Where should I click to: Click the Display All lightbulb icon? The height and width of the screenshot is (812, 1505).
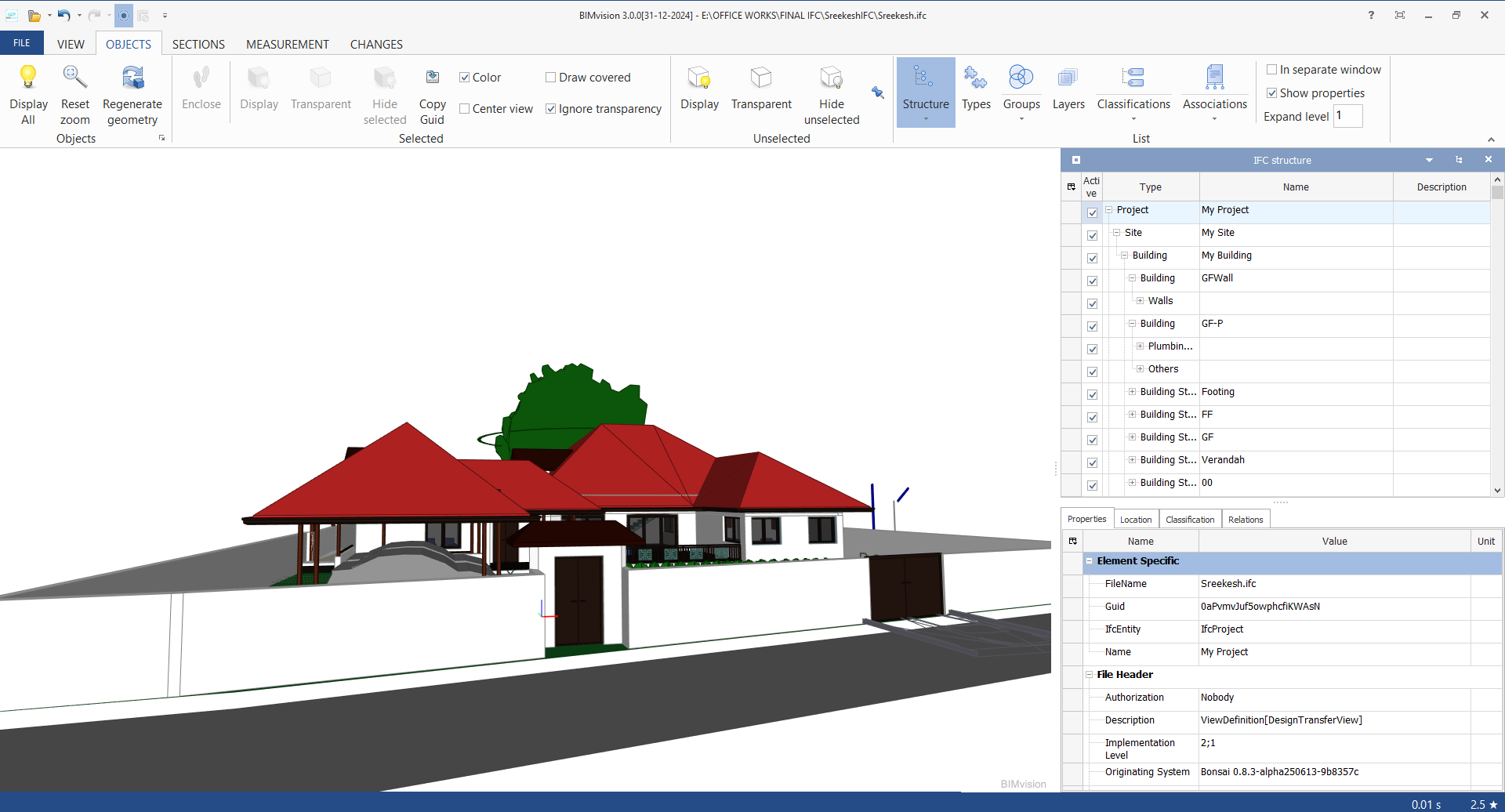pyautogui.click(x=28, y=77)
